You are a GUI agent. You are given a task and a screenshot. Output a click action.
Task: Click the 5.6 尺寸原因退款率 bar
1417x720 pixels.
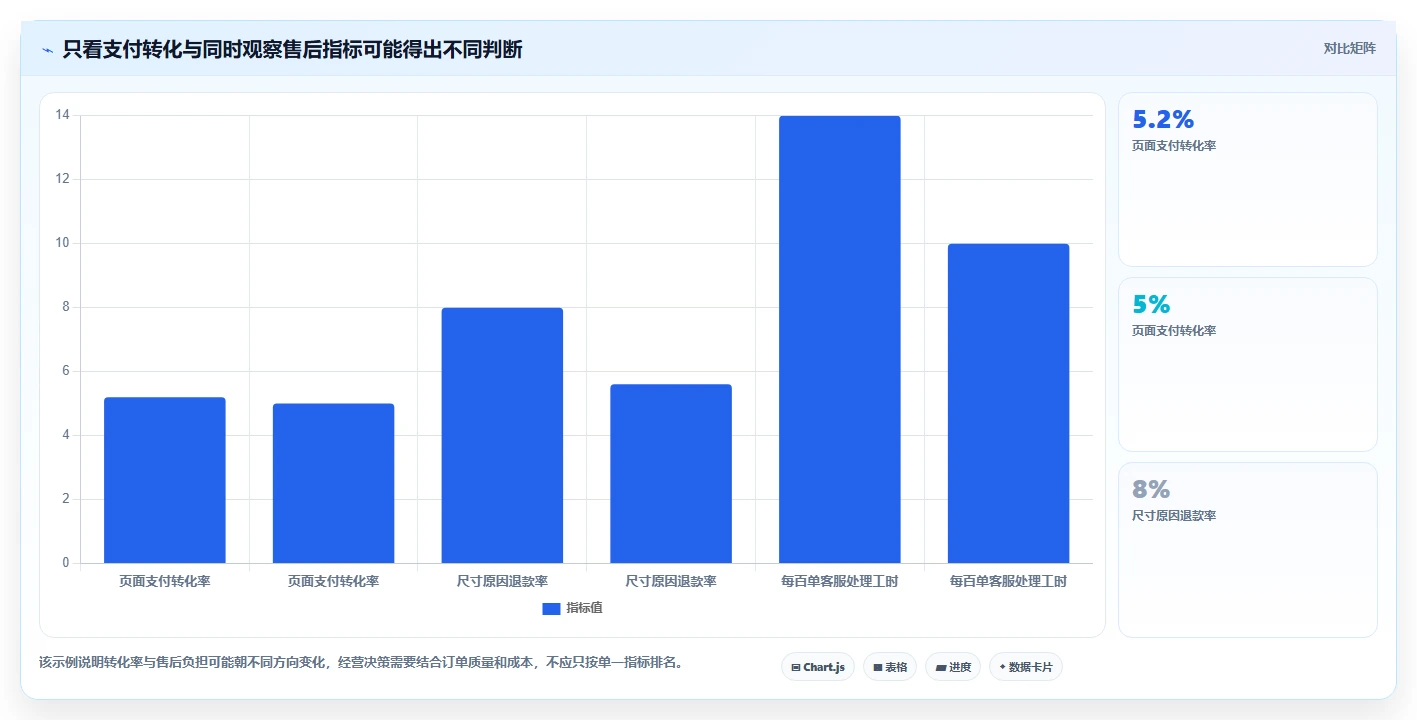671,473
